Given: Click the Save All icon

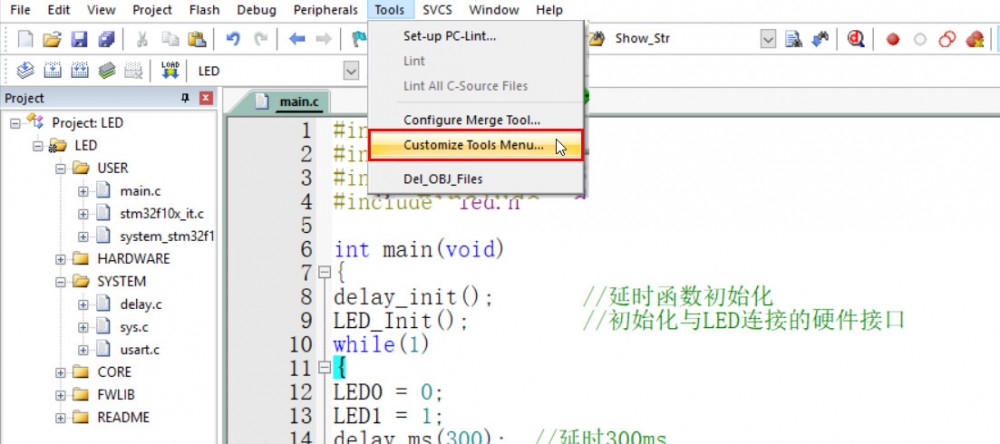Looking at the screenshot, I should click(106, 39).
